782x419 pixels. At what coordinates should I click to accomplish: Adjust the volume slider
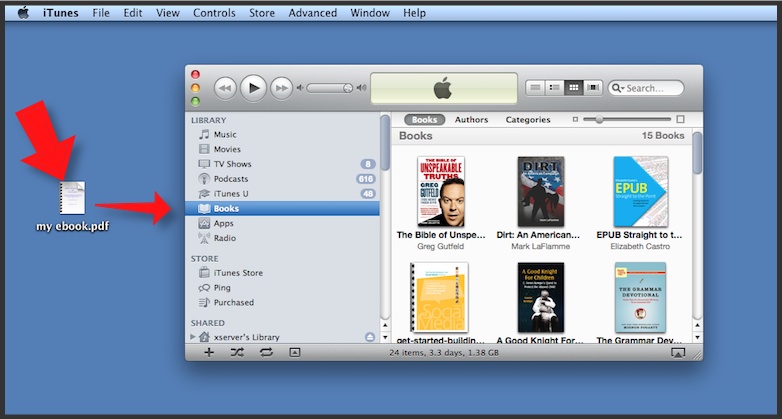tap(330, 88)
